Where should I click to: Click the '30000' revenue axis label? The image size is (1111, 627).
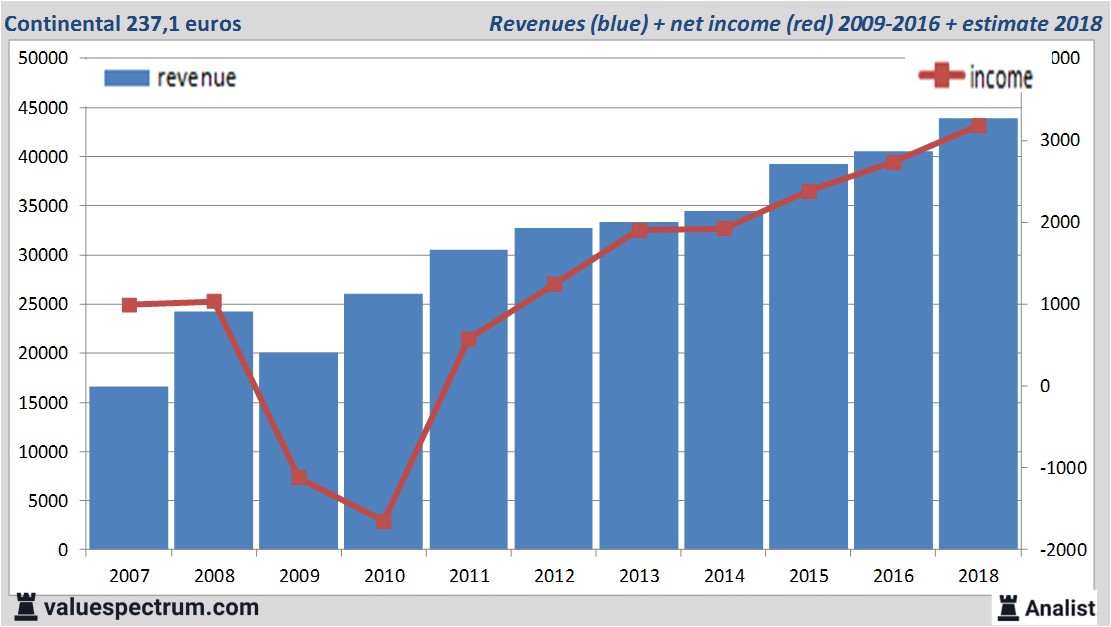click(x=43, y=255)
